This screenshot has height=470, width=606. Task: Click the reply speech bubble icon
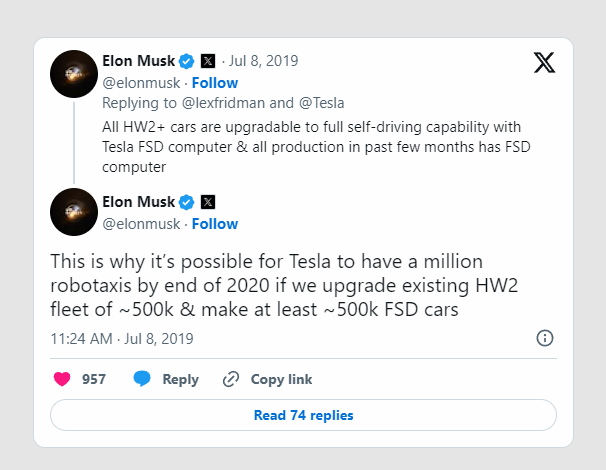[142, 379]
